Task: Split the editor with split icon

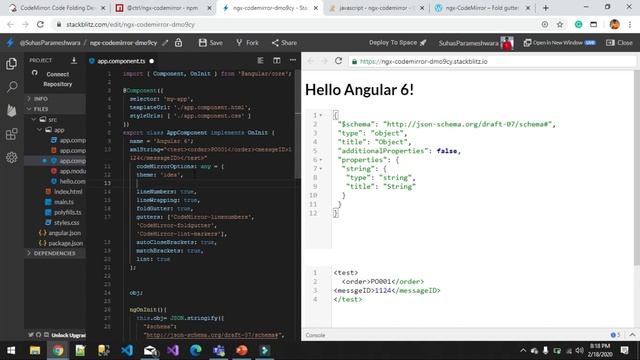Action: click(x=277, y=60)
